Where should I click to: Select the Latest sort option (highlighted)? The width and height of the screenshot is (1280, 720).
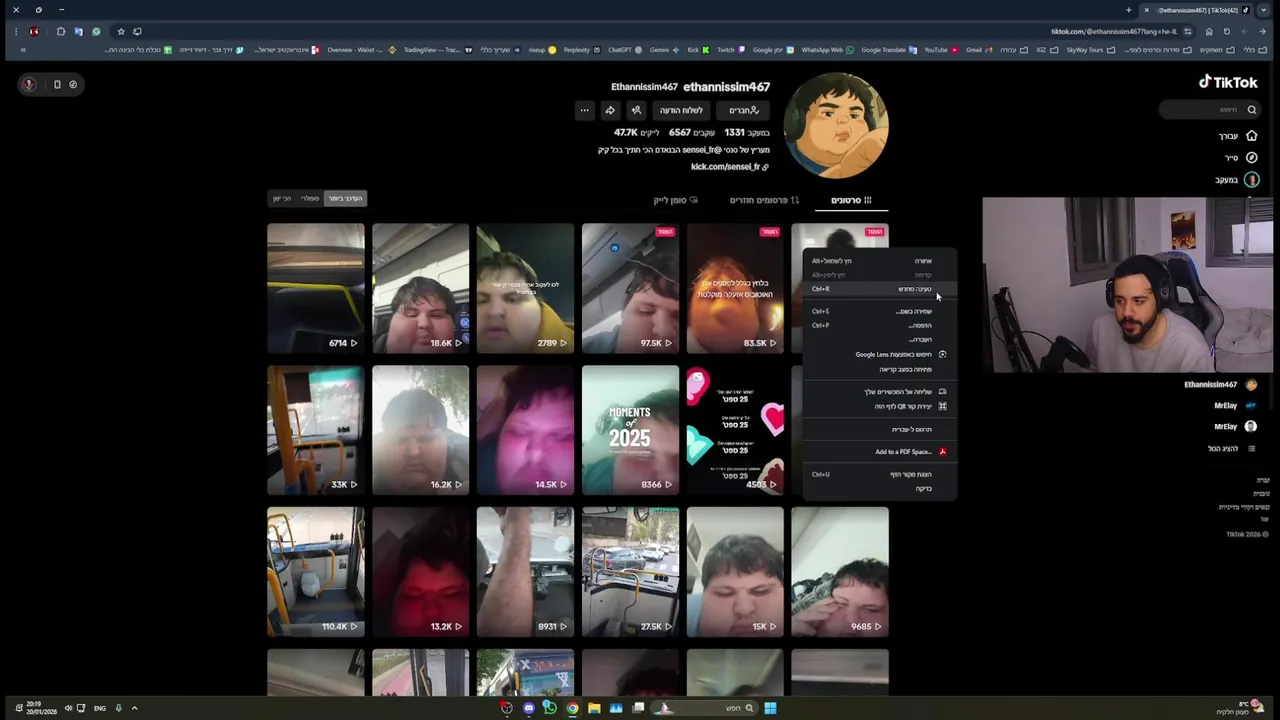tap(345, 198)
